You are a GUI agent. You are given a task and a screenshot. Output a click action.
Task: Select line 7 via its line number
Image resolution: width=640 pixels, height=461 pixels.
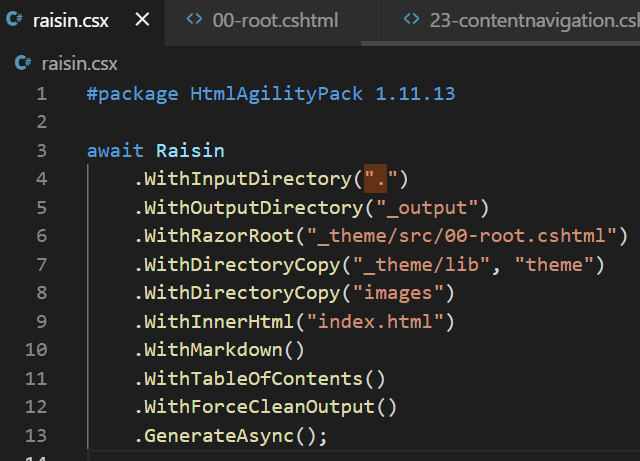[41, 265]
